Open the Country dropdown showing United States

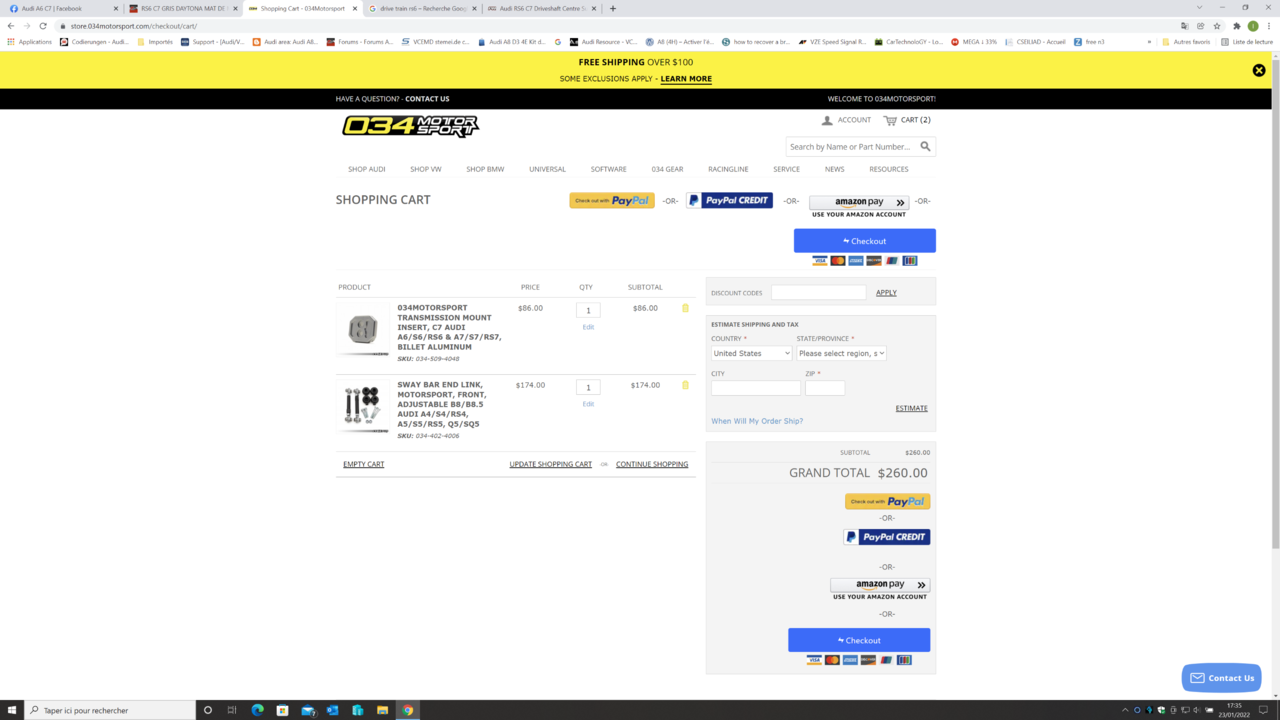[x=750, y=353]
